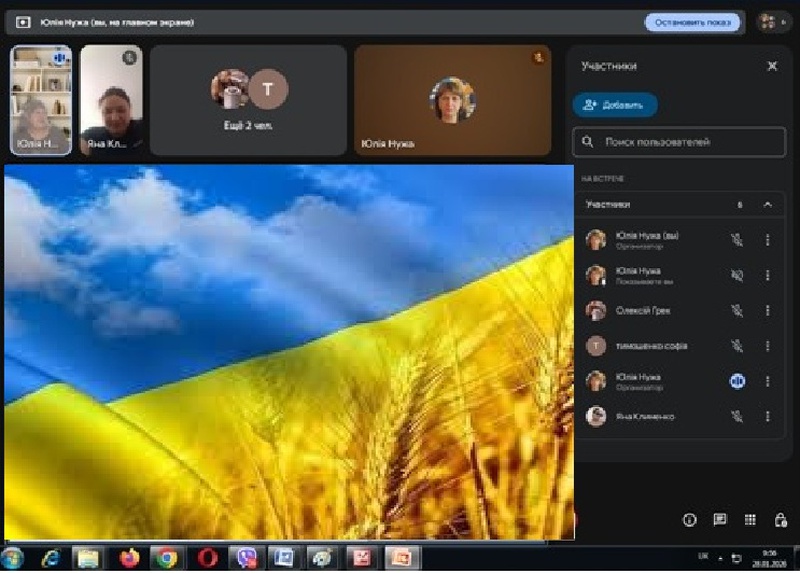
Task: Click the Добавить participants button
Action: point(615,104)
